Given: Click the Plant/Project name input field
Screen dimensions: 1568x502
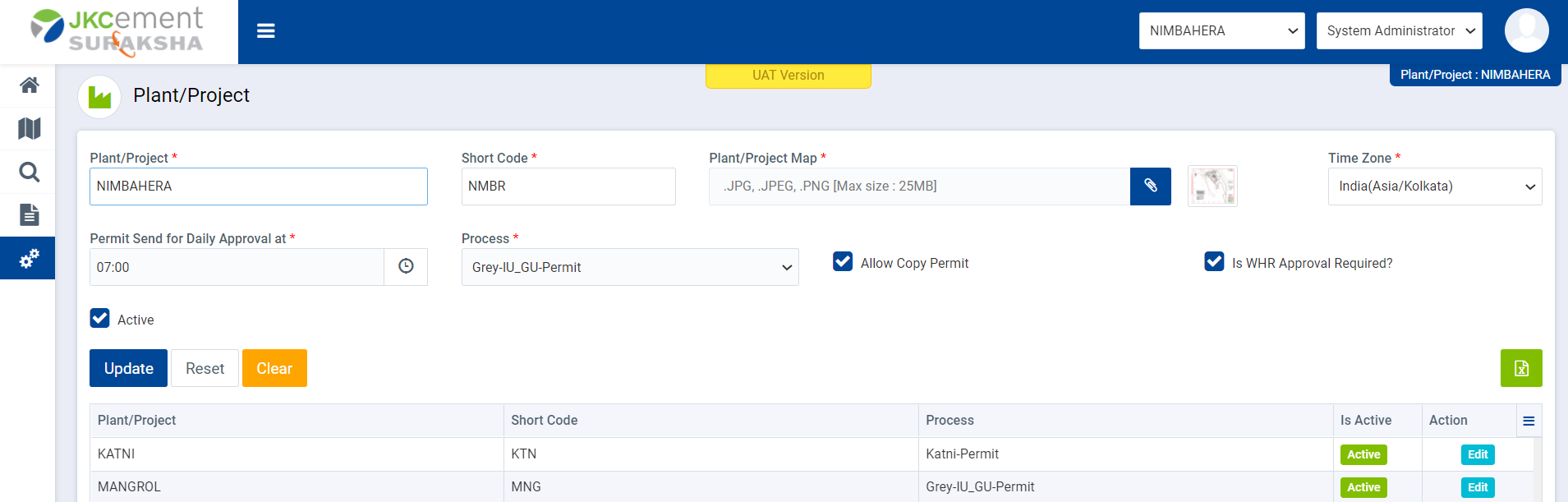Looking at the screenshot, I should click(x=259, y=187).
